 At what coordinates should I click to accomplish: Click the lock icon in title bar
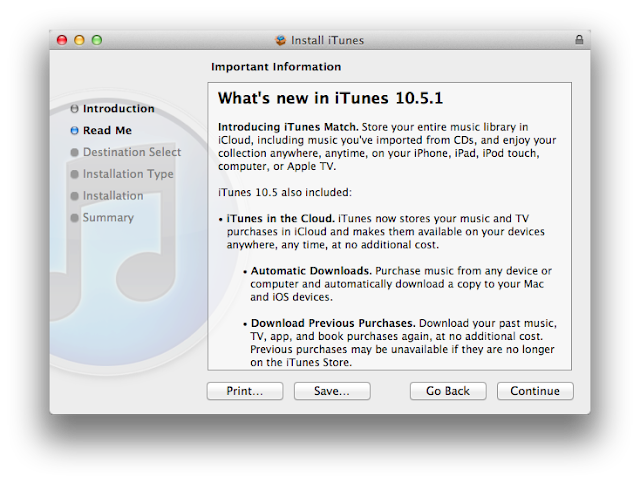[579, 40]
